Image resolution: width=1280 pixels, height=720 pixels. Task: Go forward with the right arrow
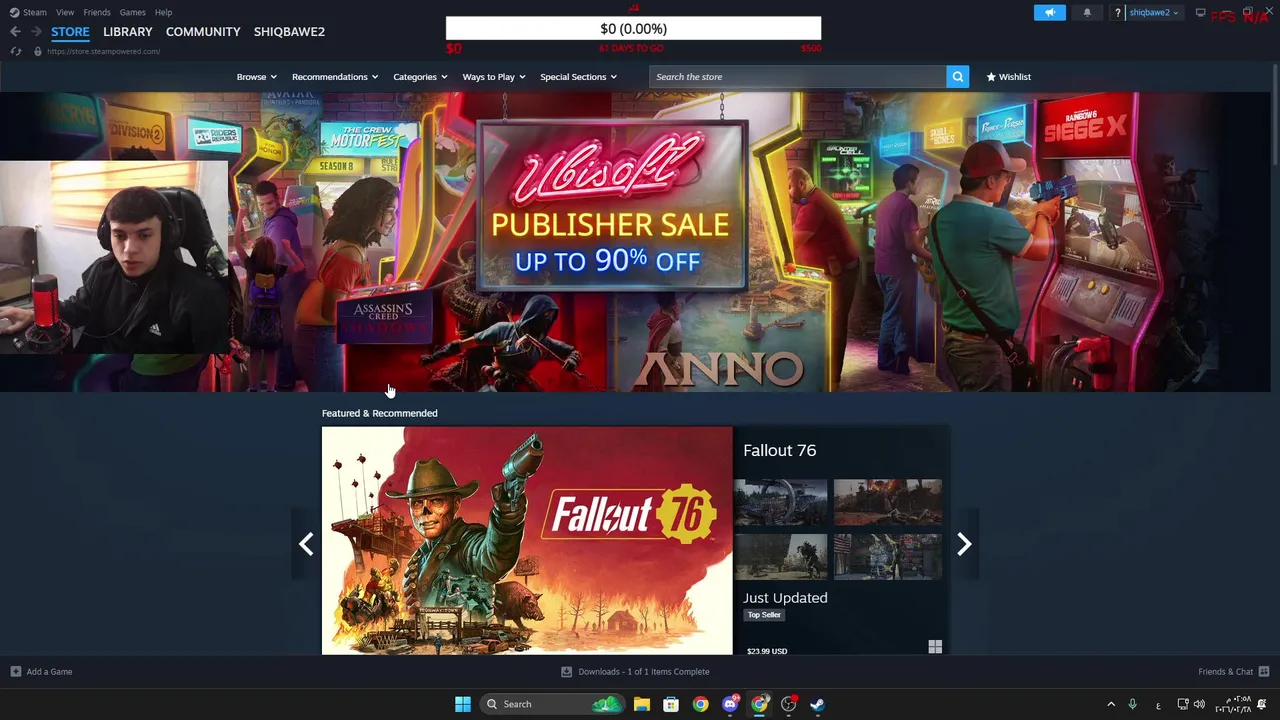[36, 32]
